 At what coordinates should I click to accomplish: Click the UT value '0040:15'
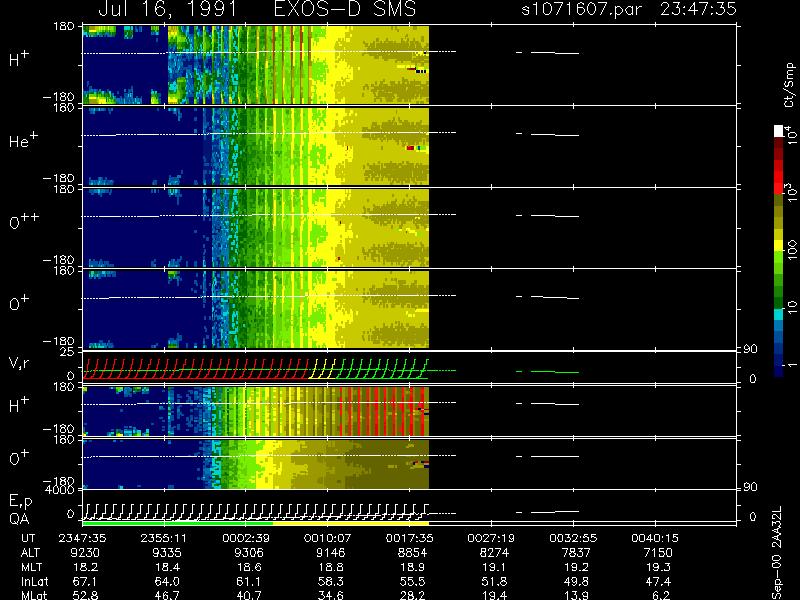pyautogui.click(x=655, y=538)
